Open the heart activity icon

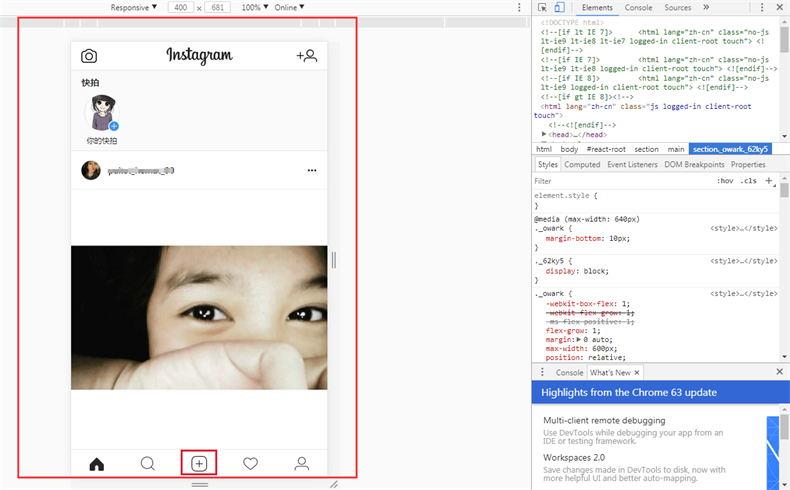click(250, 463)
